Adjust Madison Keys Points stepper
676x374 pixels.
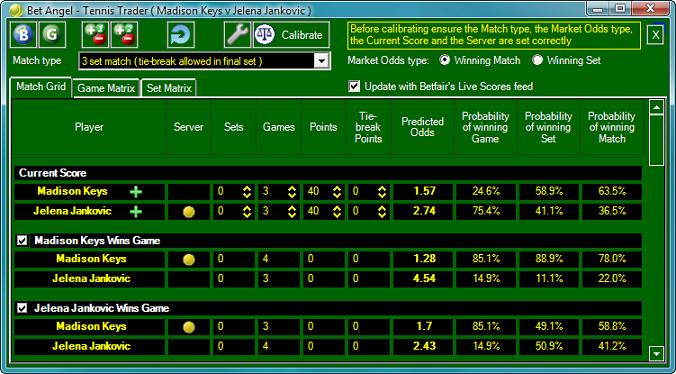337,192
